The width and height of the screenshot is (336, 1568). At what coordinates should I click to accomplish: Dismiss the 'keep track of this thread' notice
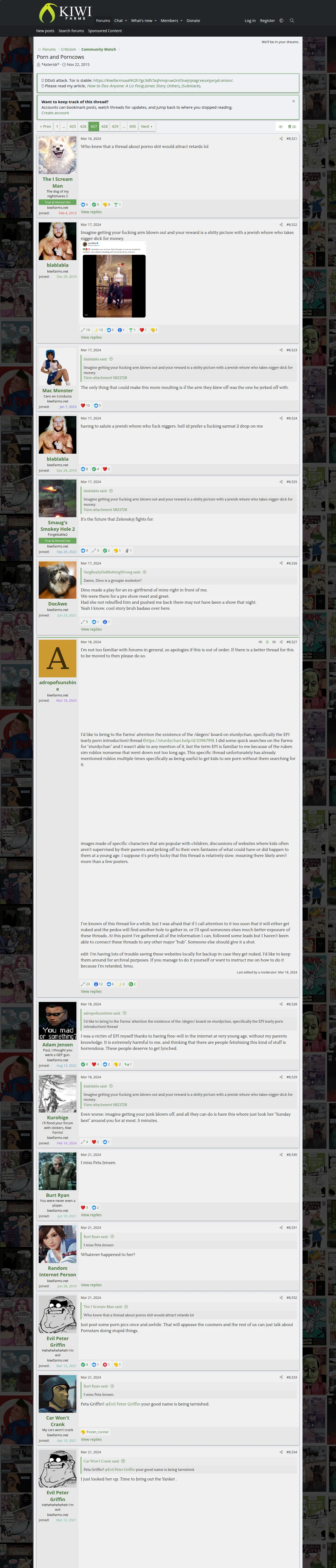point(293,101)
